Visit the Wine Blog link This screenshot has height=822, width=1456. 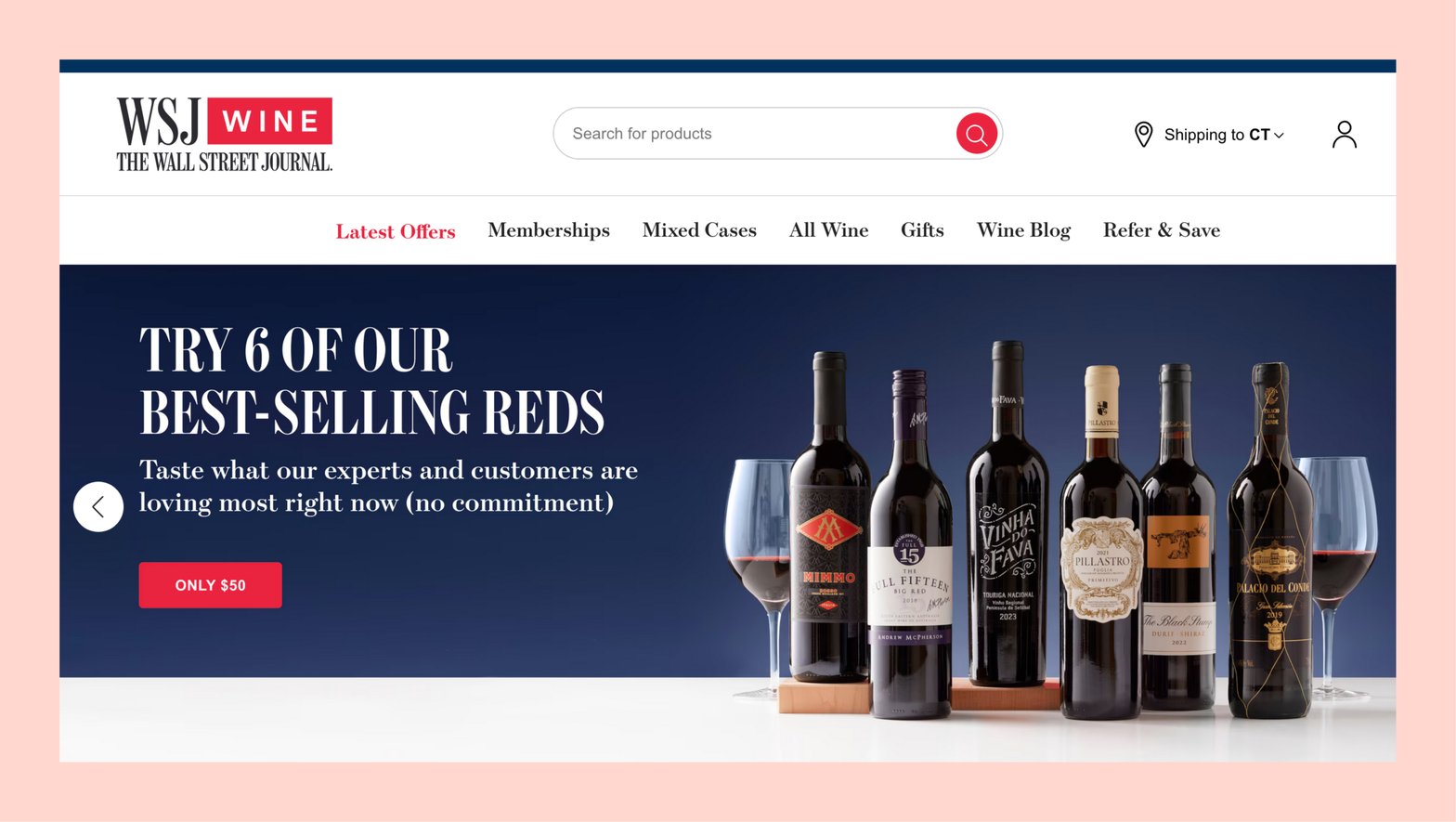tap(1023, 230)
